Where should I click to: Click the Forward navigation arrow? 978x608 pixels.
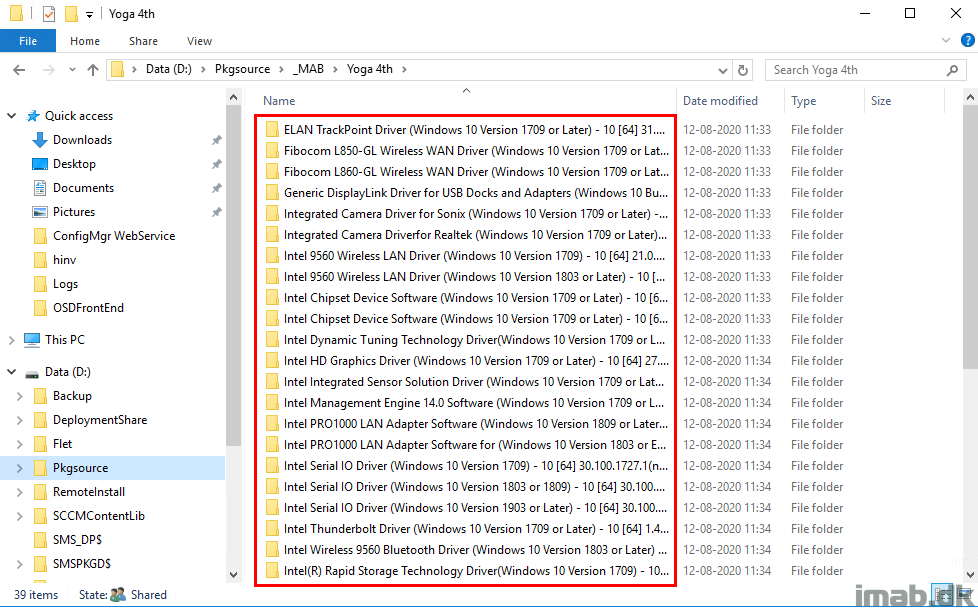pos(49,70)
